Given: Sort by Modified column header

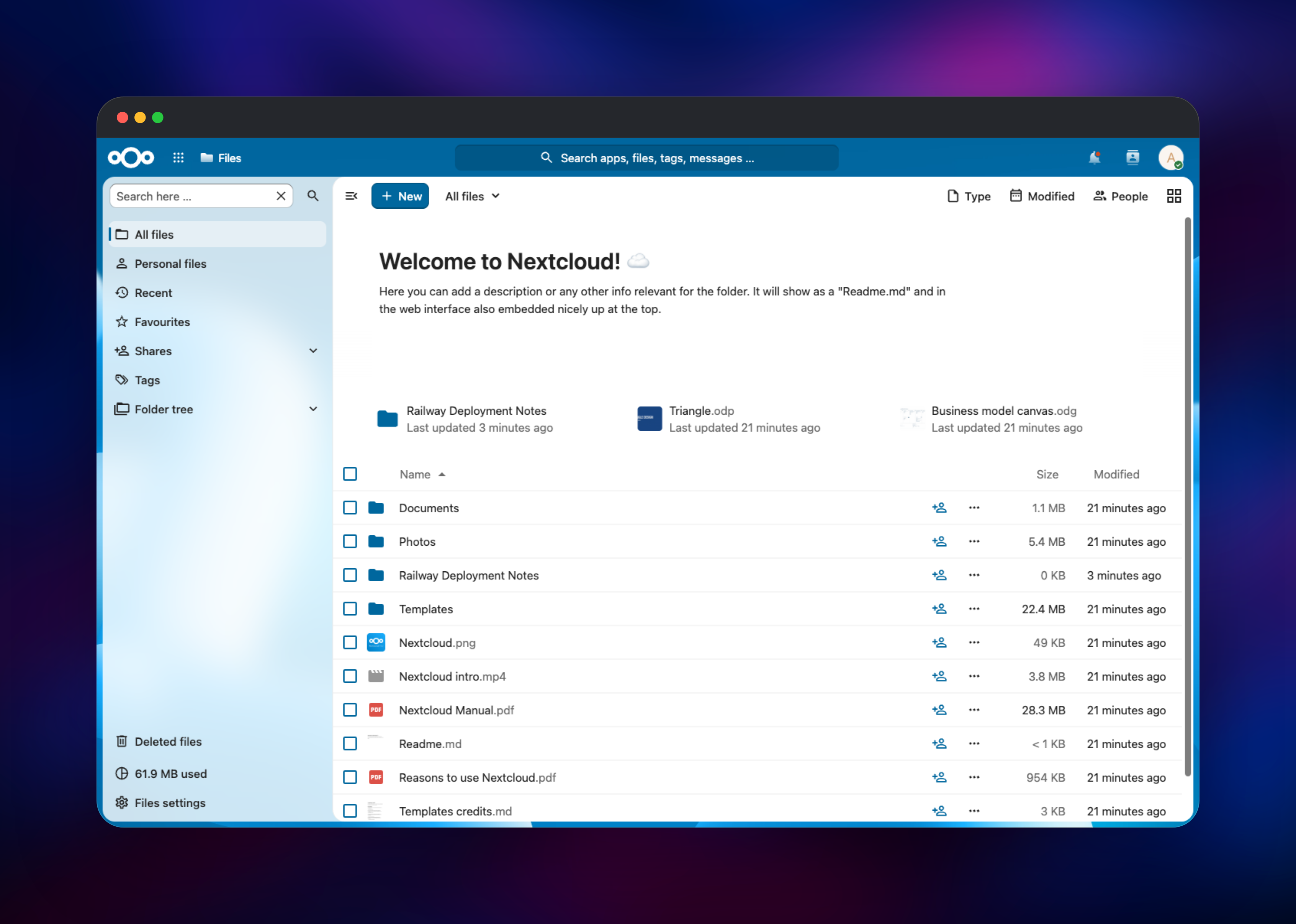Looking at the screenshot, I should tap(1116, 474).
